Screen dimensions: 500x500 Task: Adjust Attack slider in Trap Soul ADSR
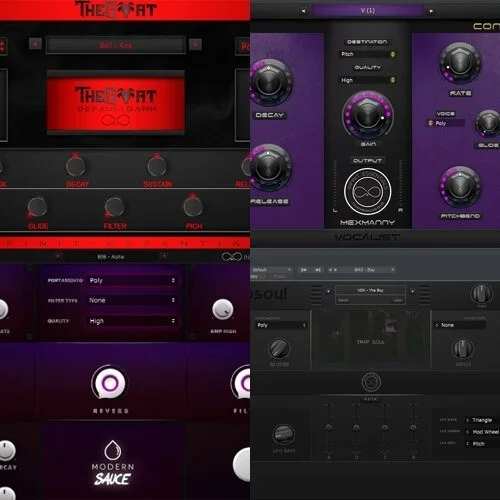(329, 428)
